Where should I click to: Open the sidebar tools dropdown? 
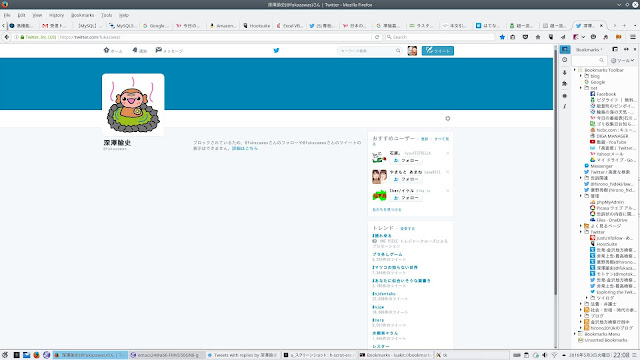click(x=622, y=60)
